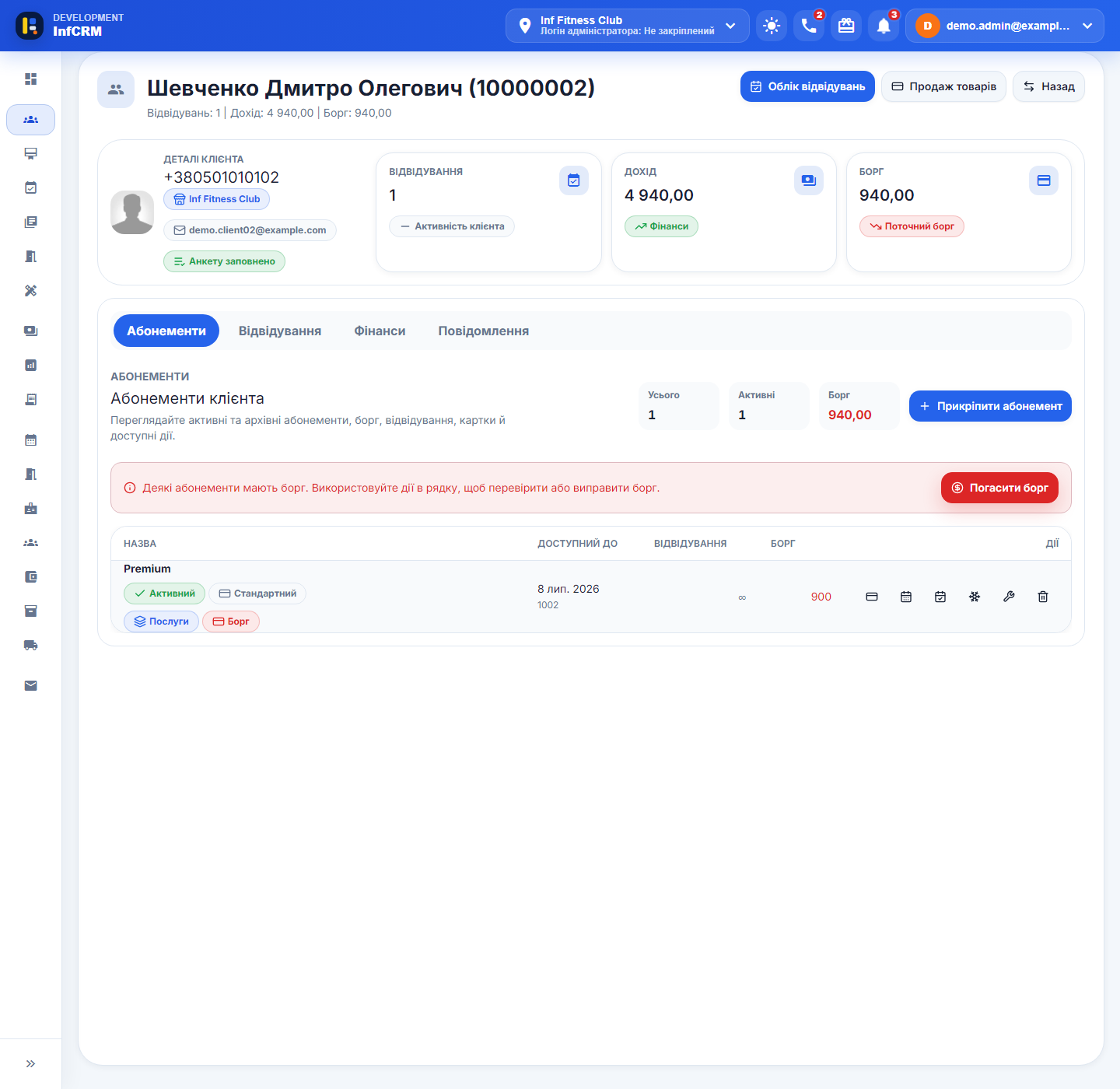Viewport: 1120px width, 1089px height.
Task: Freeze the Premium subscription via snowflake icon
Action: point(975,597)
